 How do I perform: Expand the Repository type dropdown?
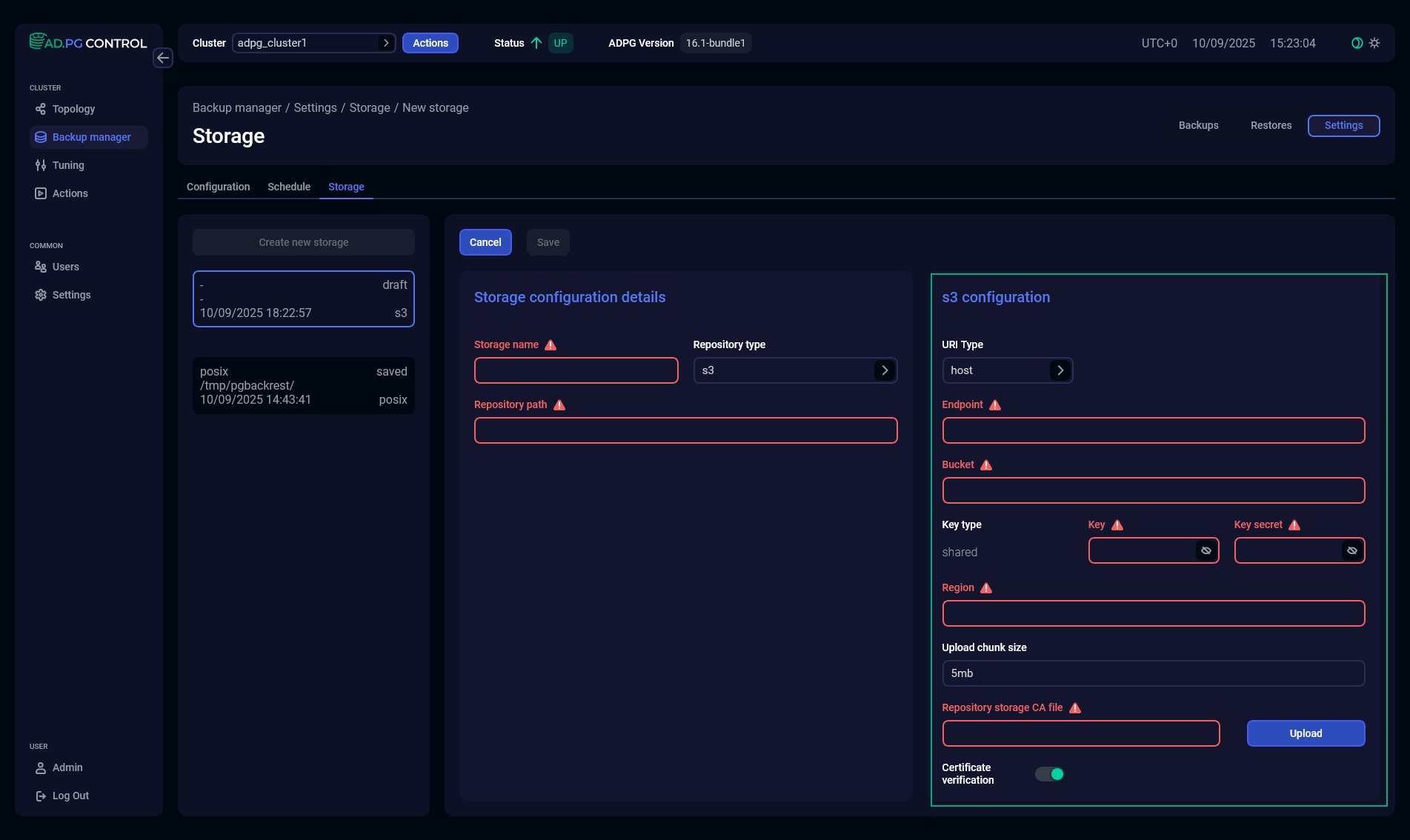884,370
